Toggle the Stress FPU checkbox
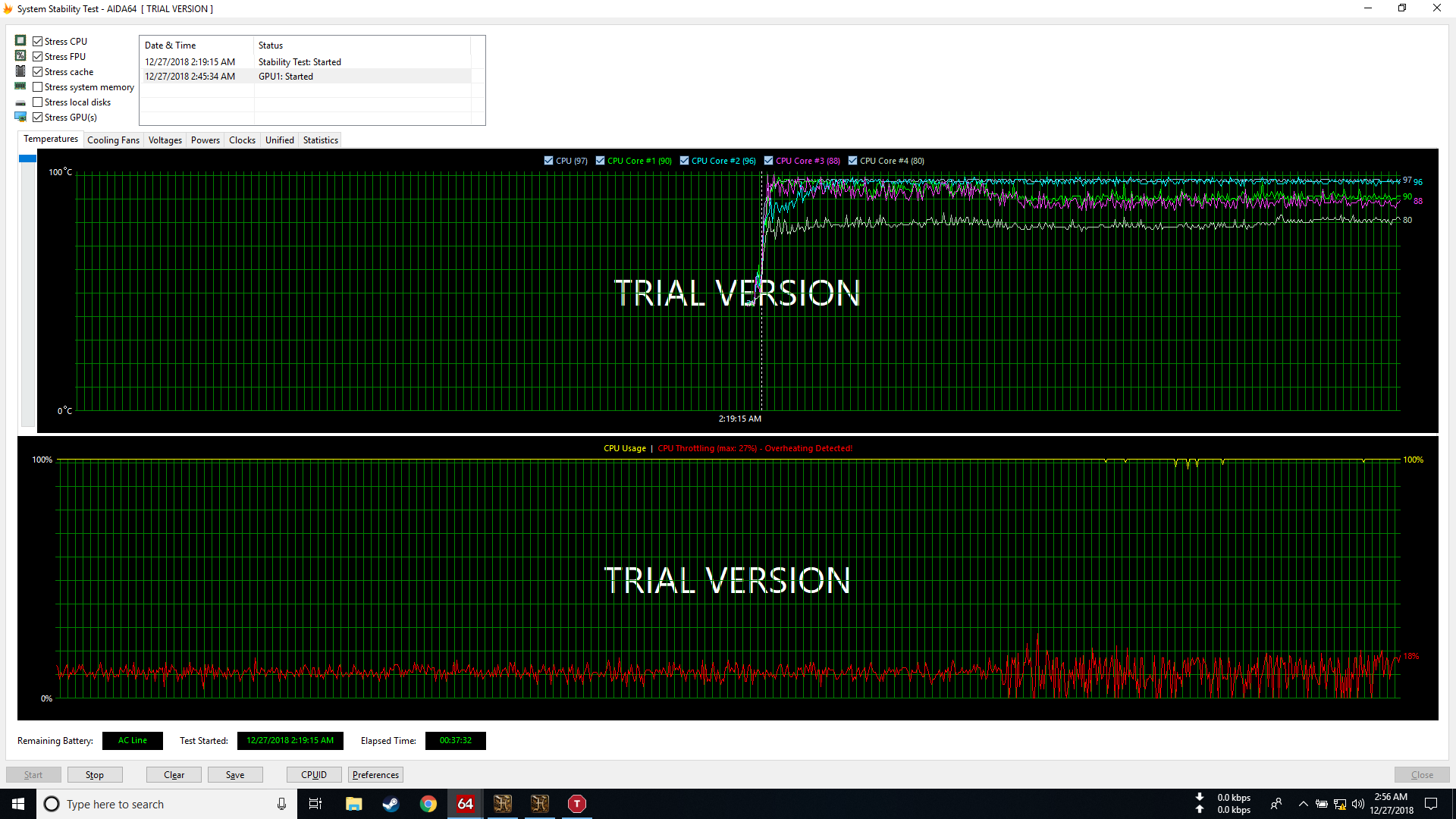Screen dimensions: 1456x819 coord(37,57)
